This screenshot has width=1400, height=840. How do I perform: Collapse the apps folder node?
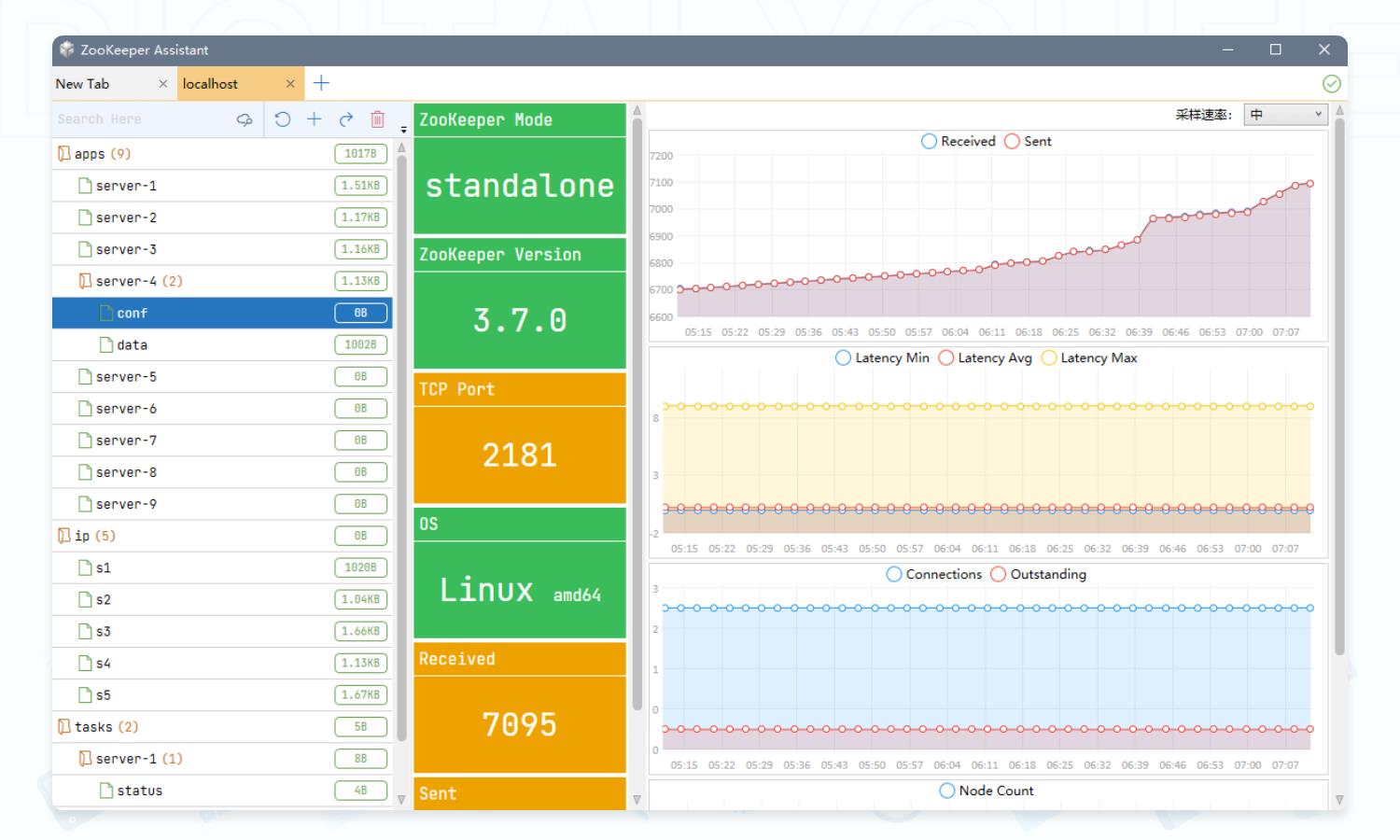point(63,154)
